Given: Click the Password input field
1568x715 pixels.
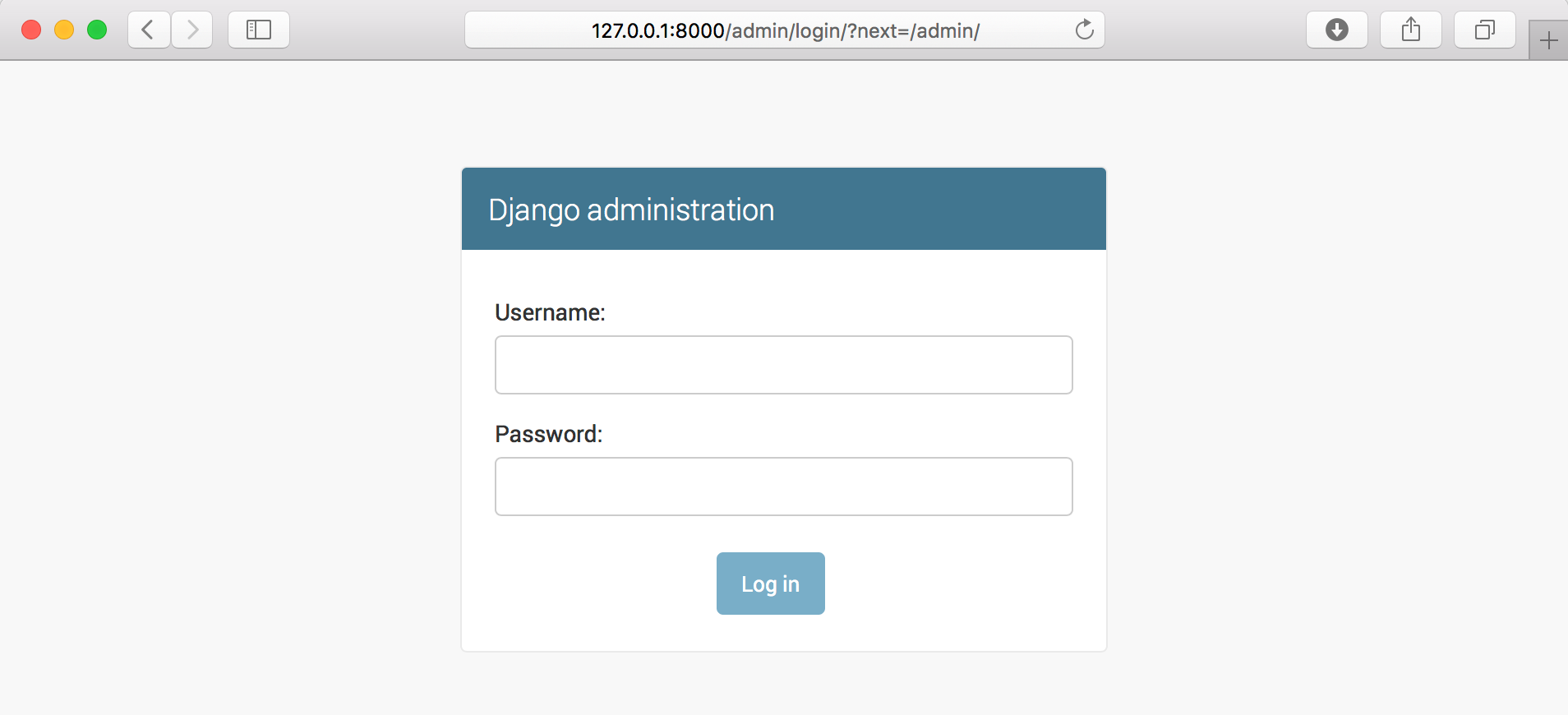Looking at the screenshot, I should point(784,487).
